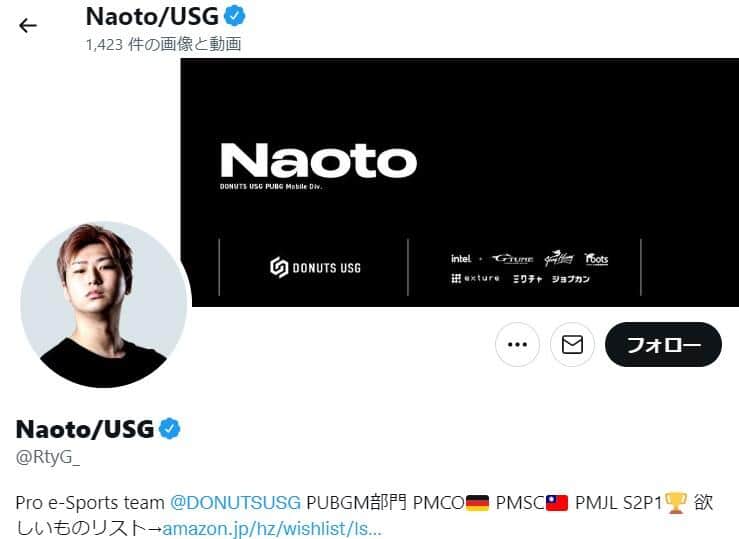Click the intel sponsor logo
Image resolution: width=739 pixels, height=539 pixels.
460,259
